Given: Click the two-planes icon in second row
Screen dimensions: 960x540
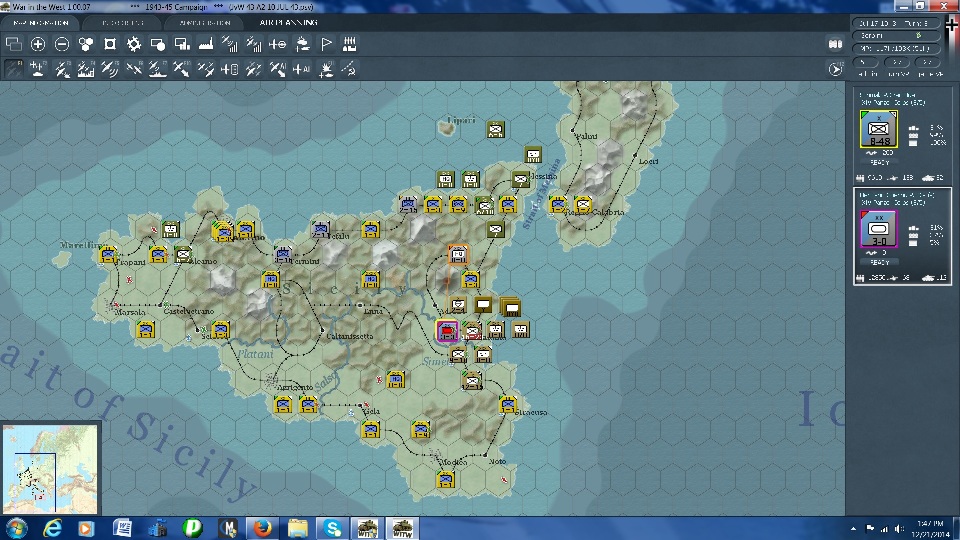Looking at the screenshot, I should (x=206, y=69).
